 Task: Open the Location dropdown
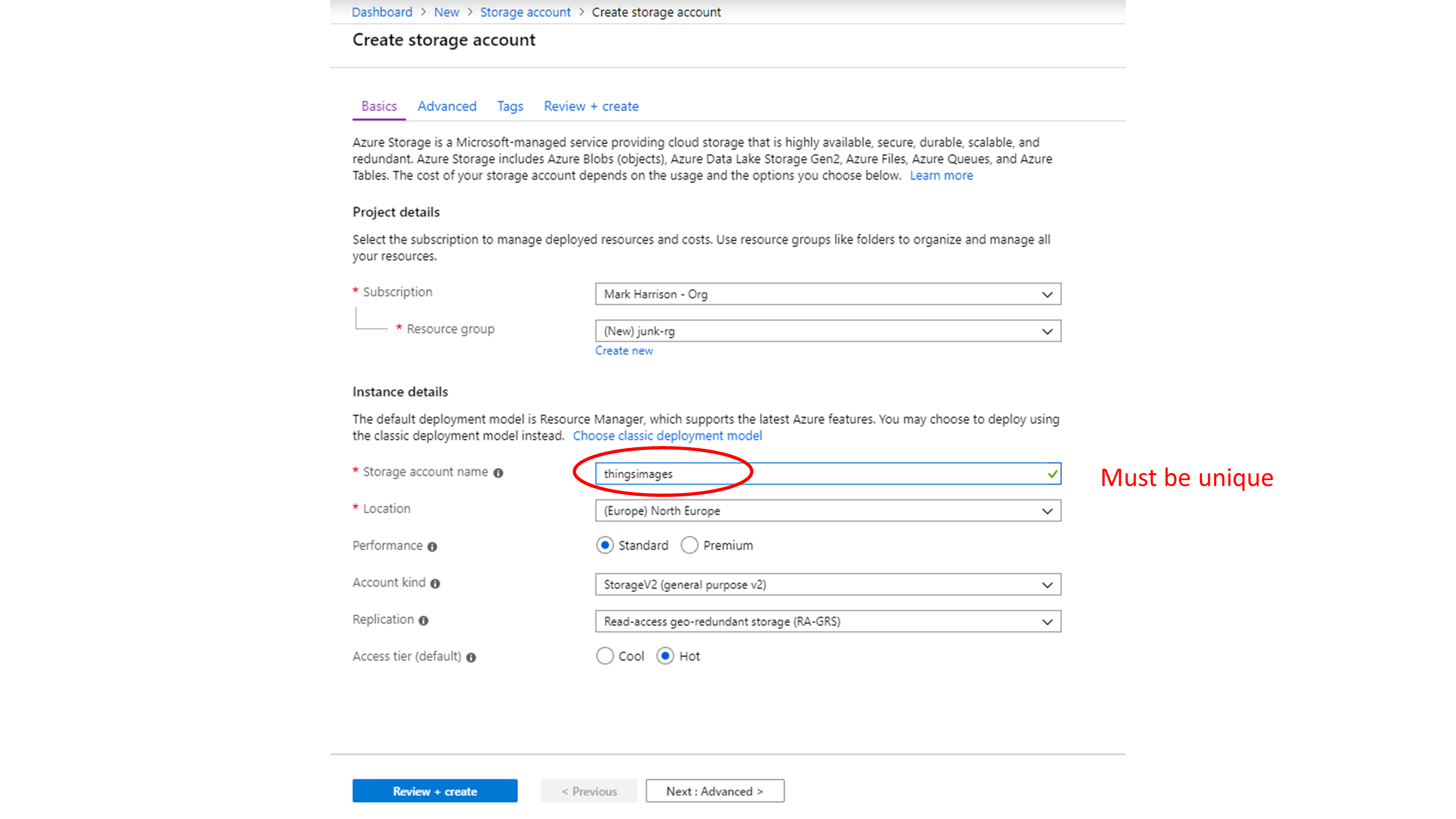coord(828,511)
